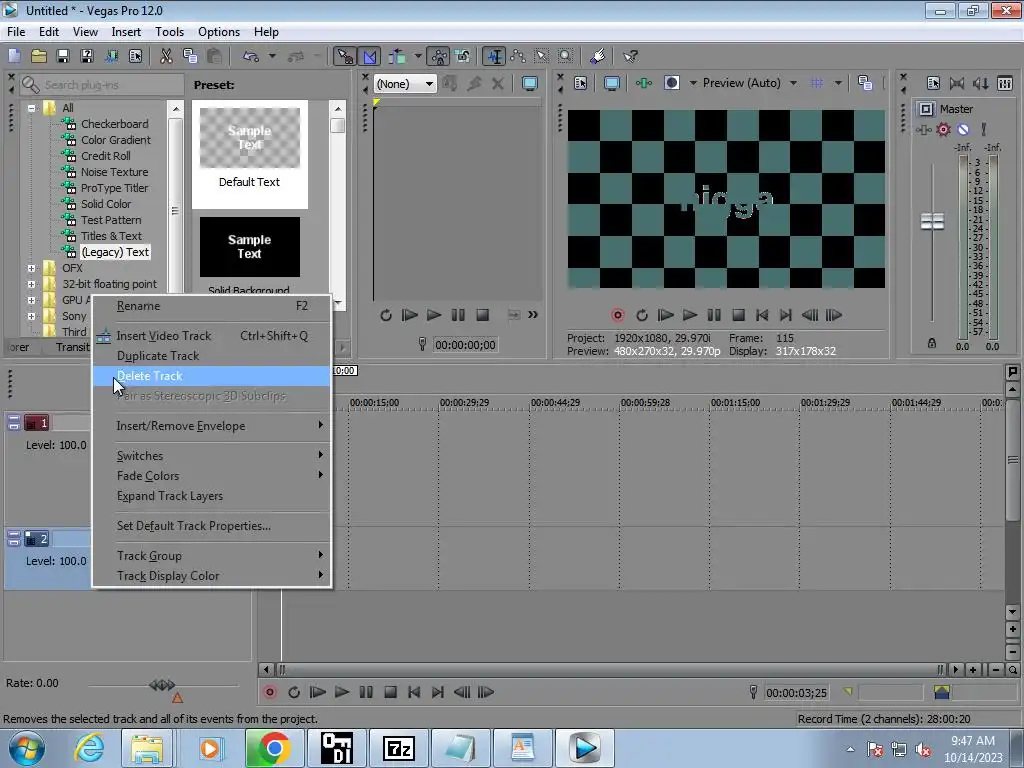Zoom in timeline with plus button
Image resolution: width=1024 pixels, height=768 pixels.
click(973, 670)
